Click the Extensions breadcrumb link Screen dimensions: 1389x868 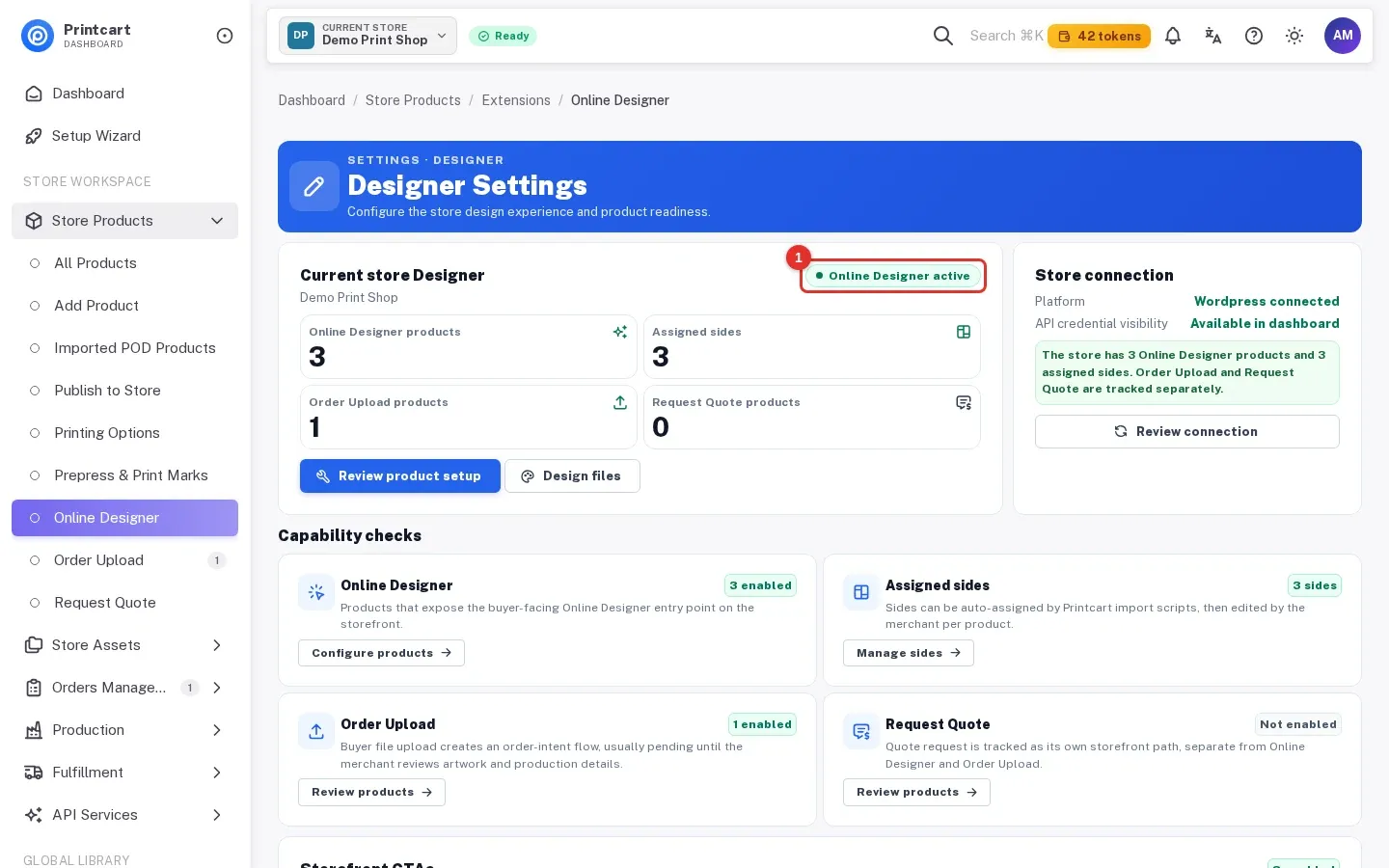(516, 100)
